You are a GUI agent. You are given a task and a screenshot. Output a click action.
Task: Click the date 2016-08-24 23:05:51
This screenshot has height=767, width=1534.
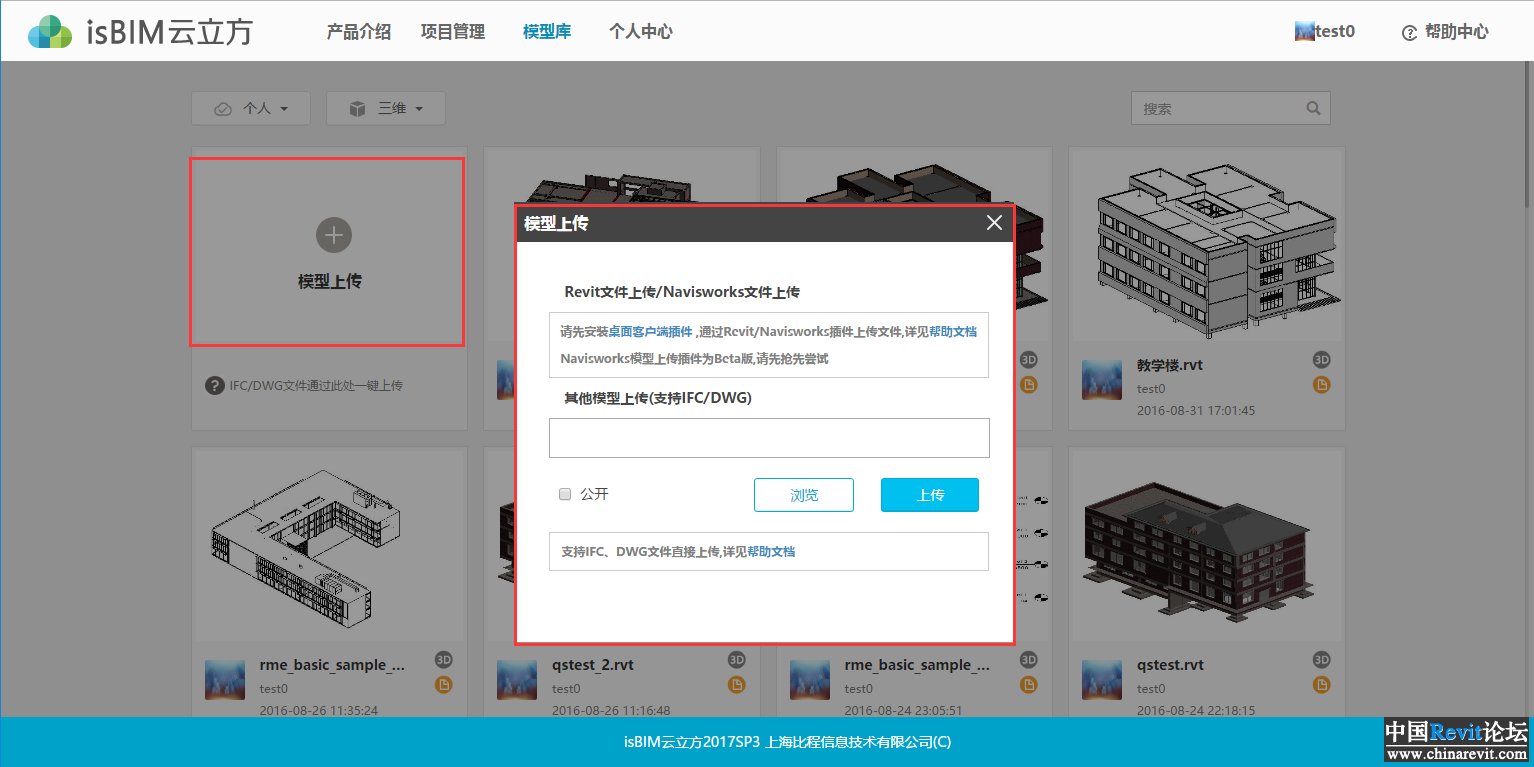point(904,711)
